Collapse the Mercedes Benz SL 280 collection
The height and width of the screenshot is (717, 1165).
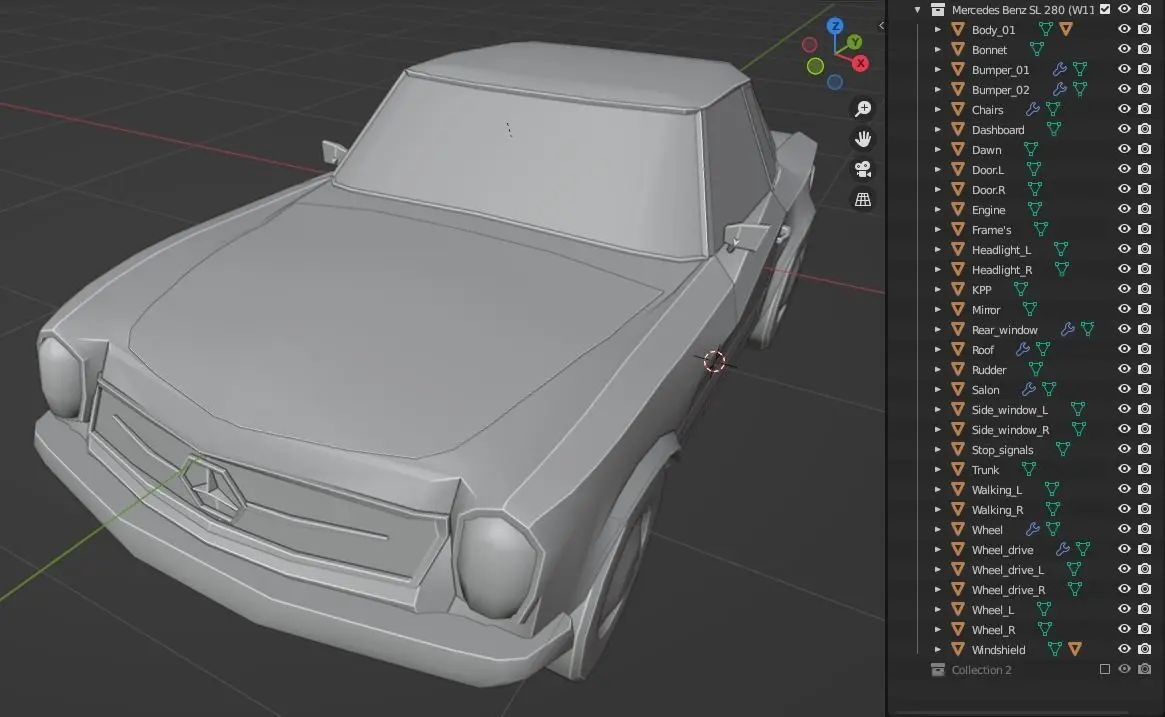coord(918,10)
